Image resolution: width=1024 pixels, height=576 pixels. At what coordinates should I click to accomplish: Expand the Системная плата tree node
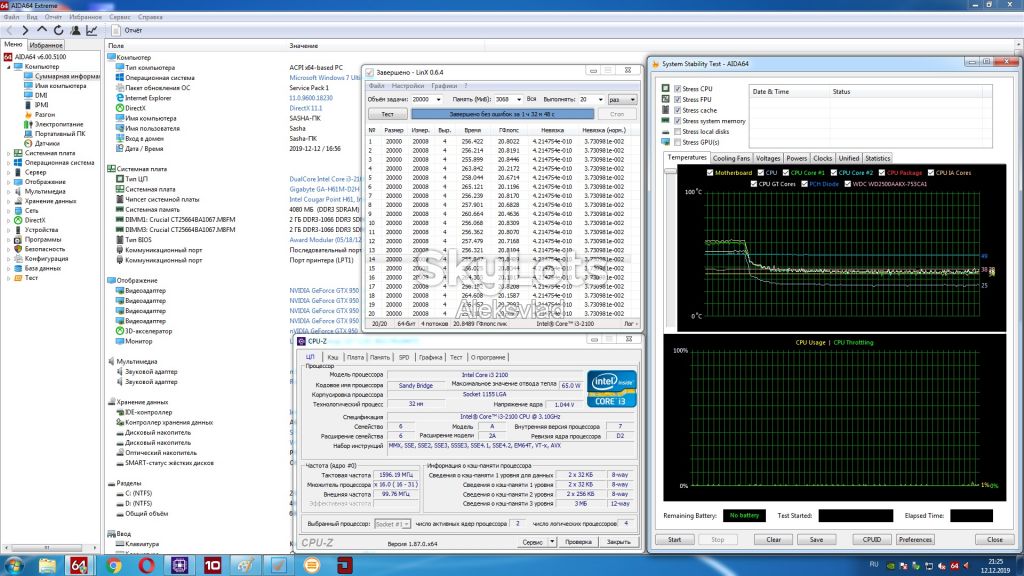tap(8, 153)
